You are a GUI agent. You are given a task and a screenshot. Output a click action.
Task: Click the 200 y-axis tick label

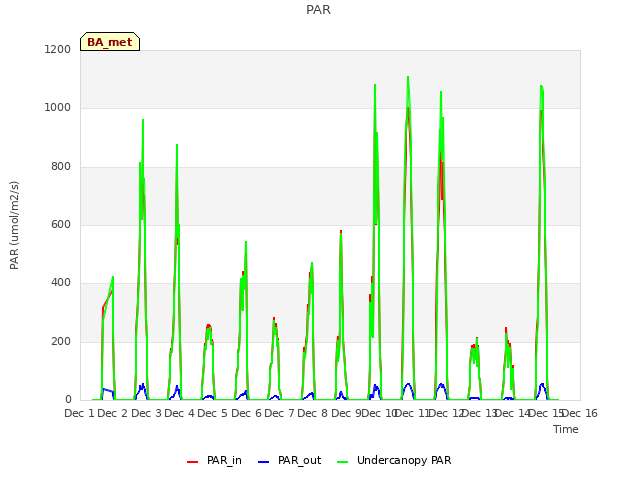[x=61, y=341]
